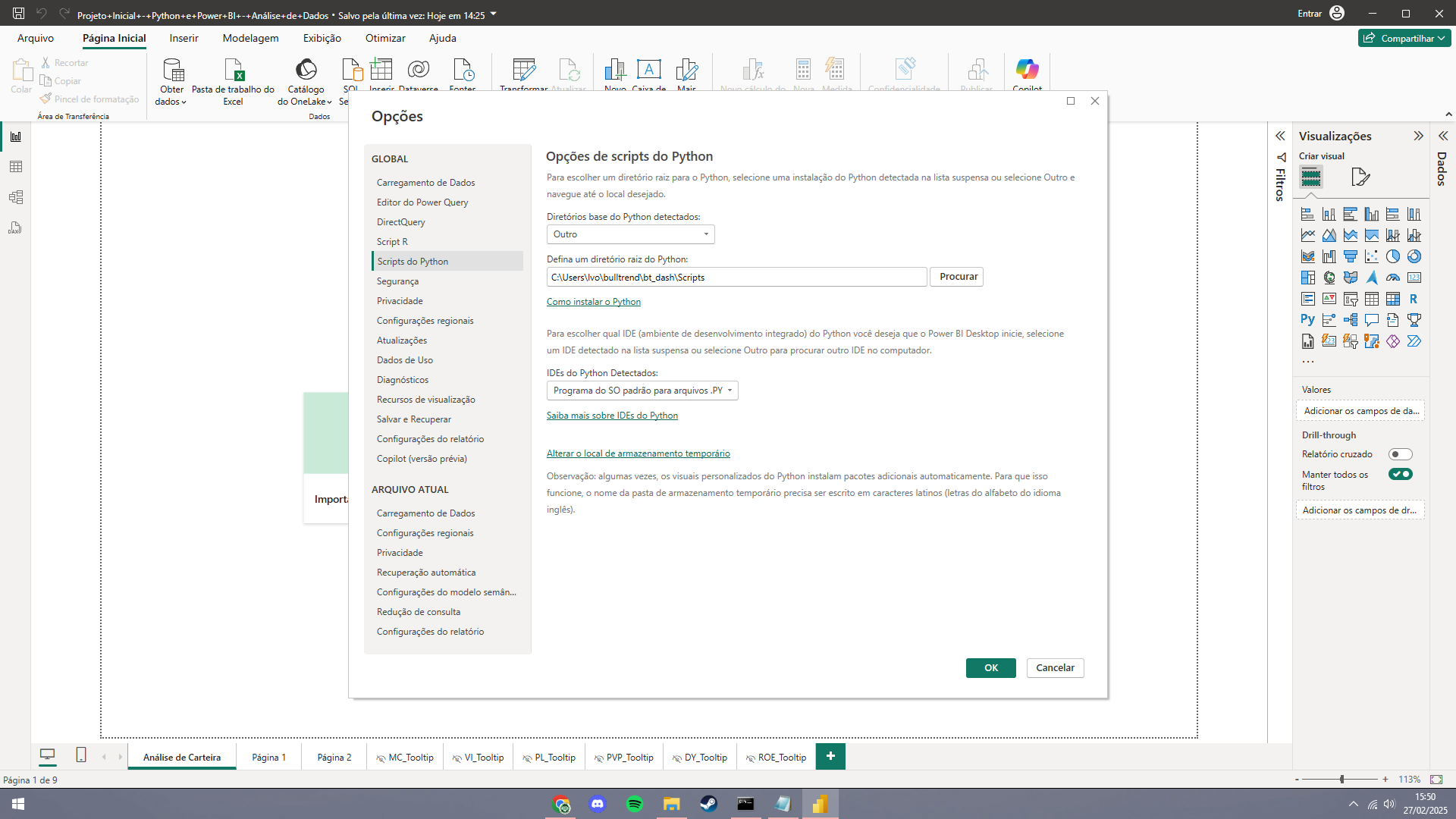The width and height of the screenshot is (1456, 819).
Task: Open Obter dados in the ribbon
Action: 172,81
